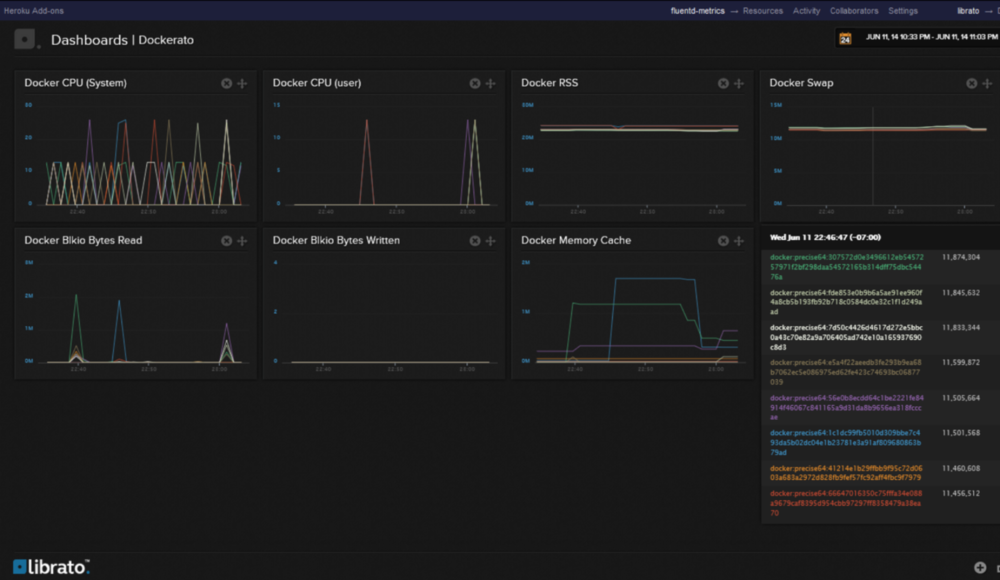Click legend entry with value 11,456,512
This screenshot has height=580, width=1000.
tap(880, 503)
